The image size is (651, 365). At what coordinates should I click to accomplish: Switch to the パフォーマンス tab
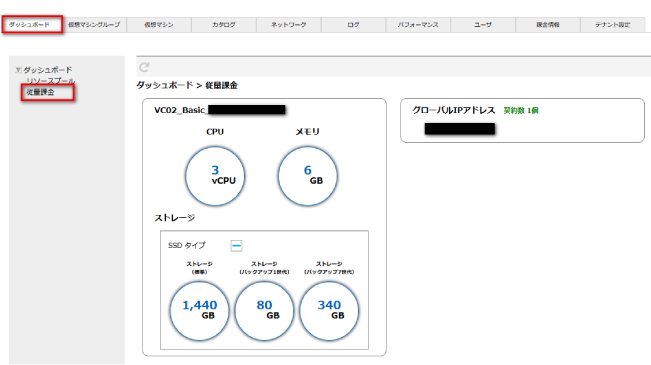click(x=418, y=25)
